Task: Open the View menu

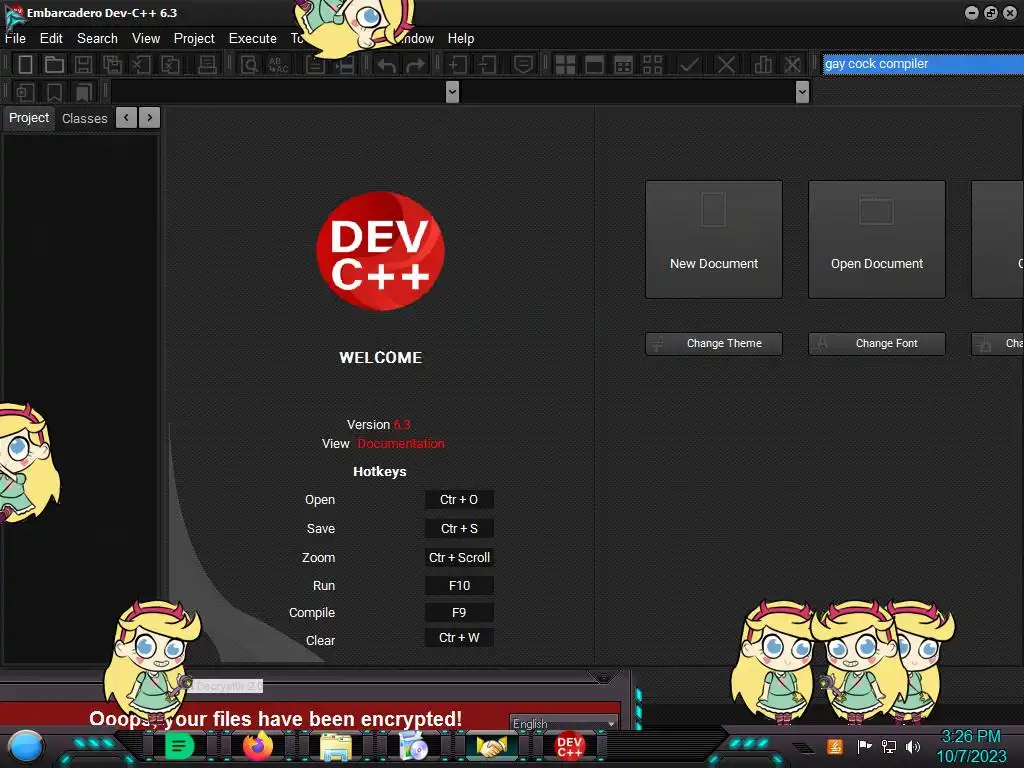Action: pyautogui.click(x=146, y=39)
